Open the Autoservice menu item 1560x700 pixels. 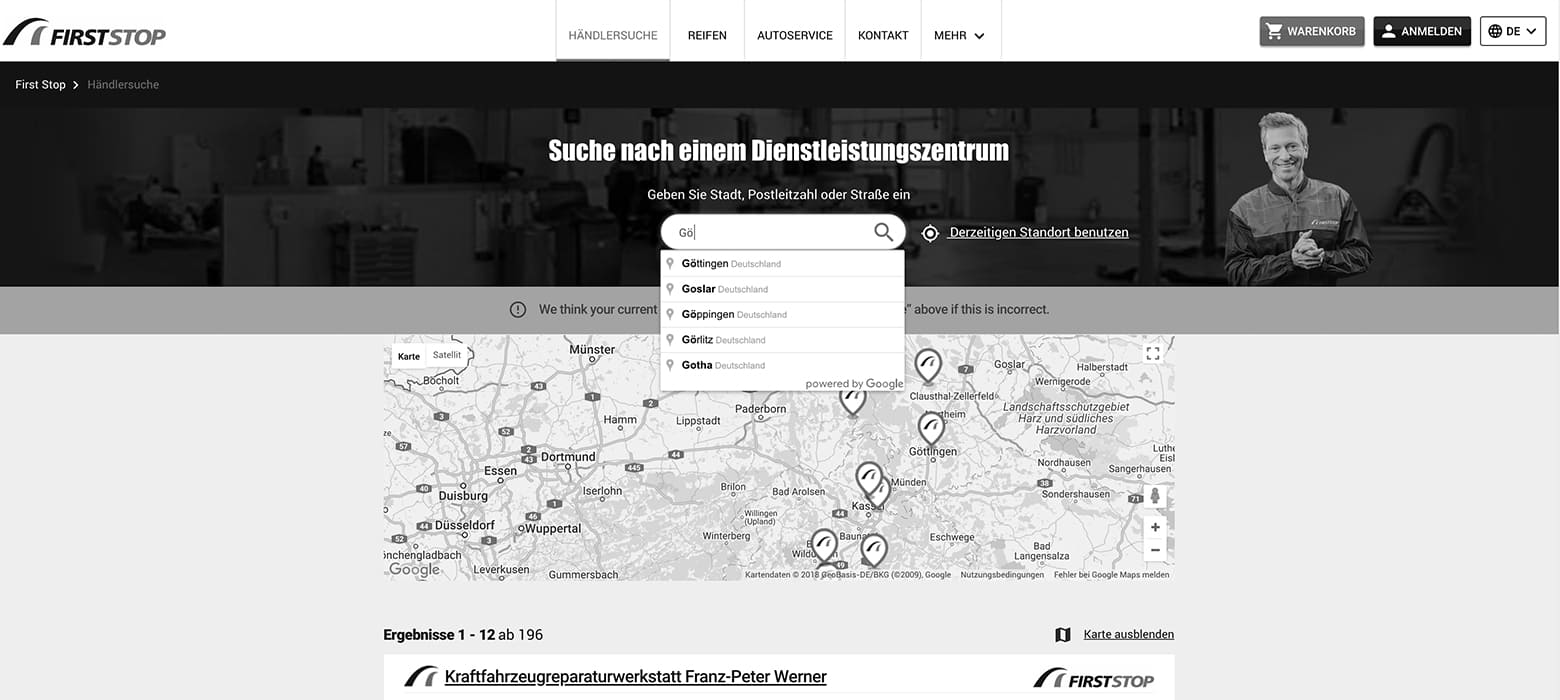pos(795,35)
